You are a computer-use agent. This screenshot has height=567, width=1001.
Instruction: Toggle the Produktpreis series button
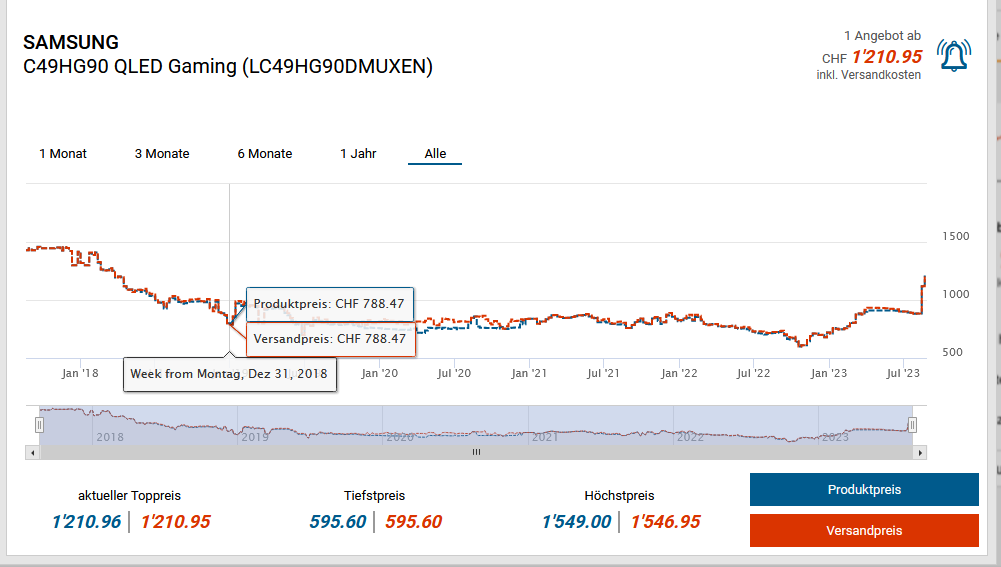(x=864, y=490)
